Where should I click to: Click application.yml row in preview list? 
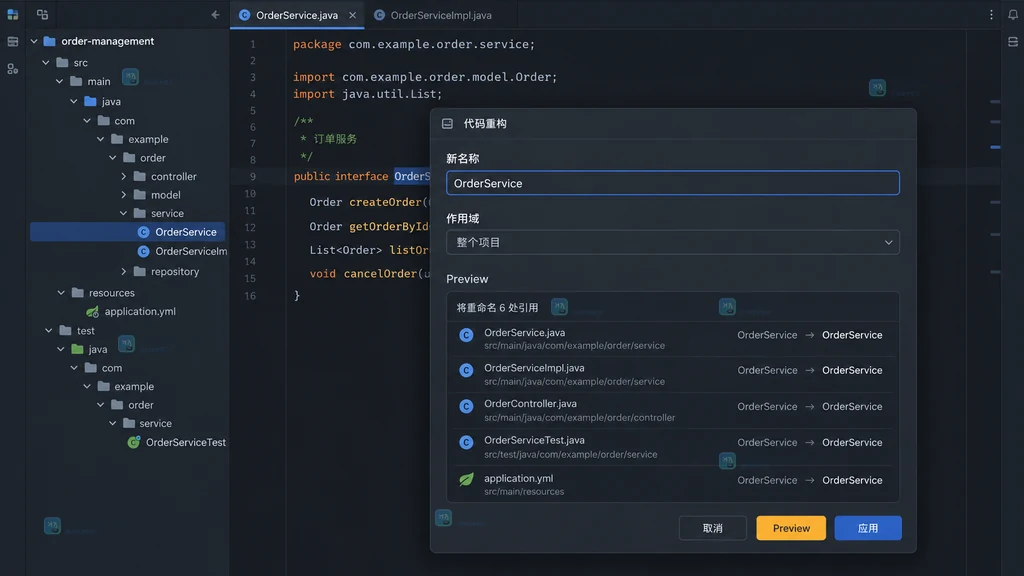click(x=673, y=484)
